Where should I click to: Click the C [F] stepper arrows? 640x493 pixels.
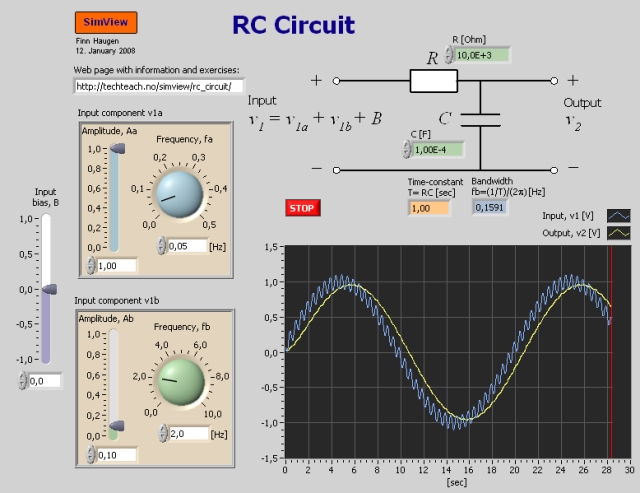coord(407,149)
